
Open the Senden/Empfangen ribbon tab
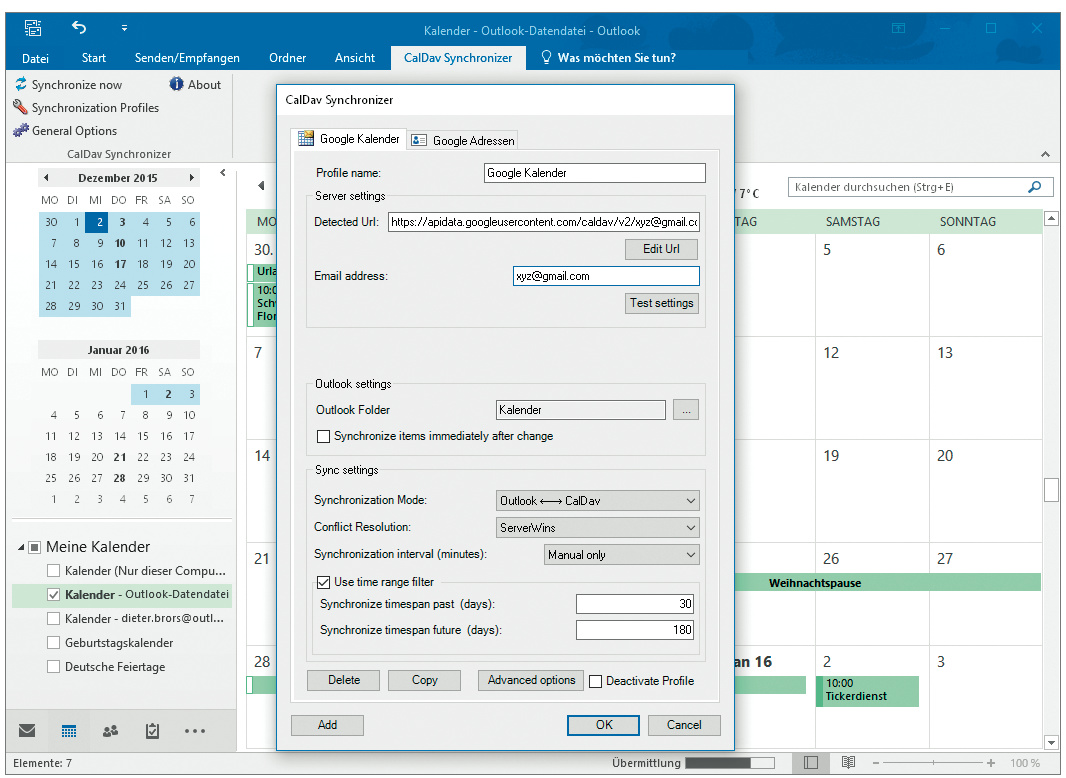(x=187, y=58)
